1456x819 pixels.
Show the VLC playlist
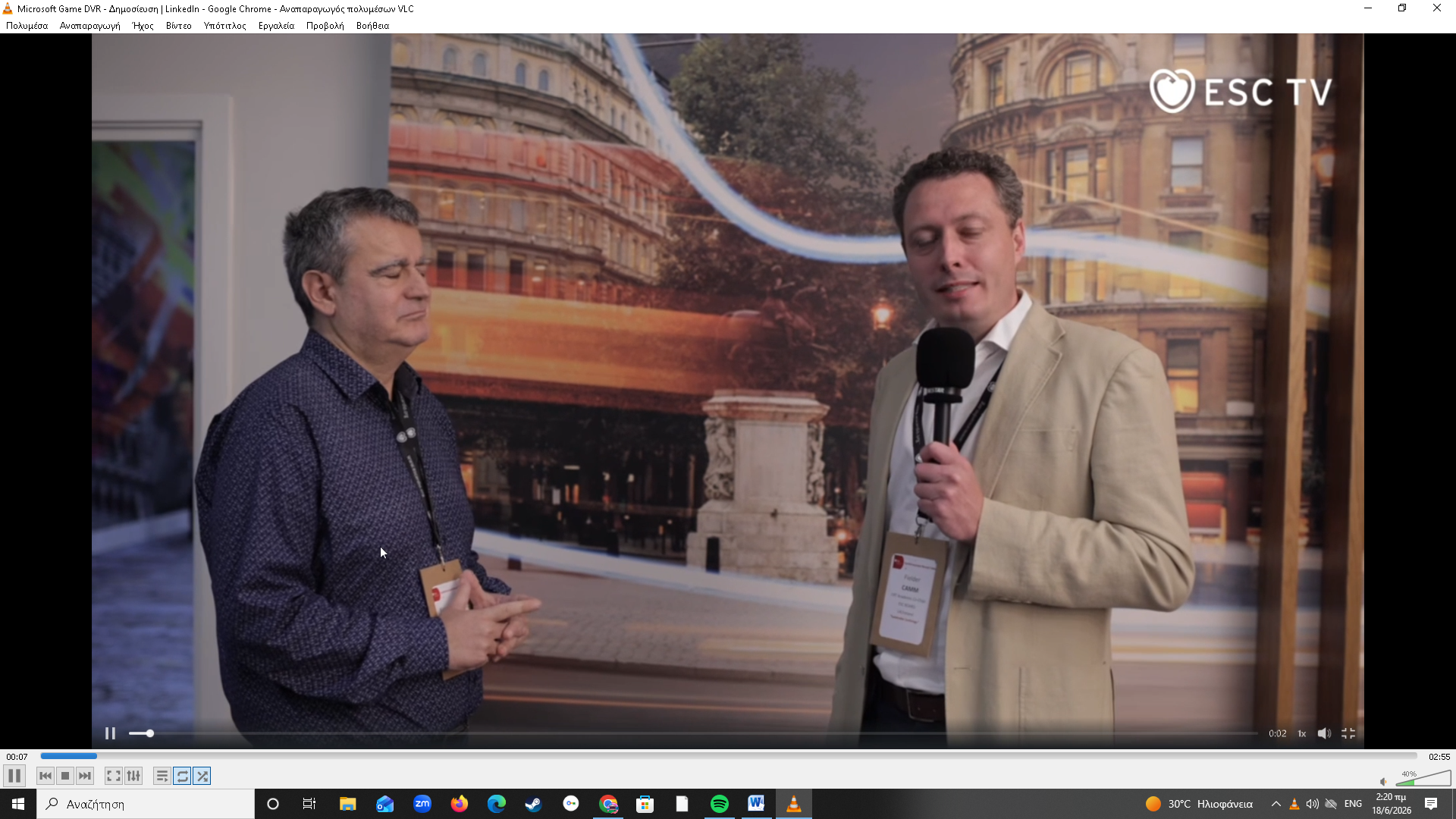pos(162,776)
